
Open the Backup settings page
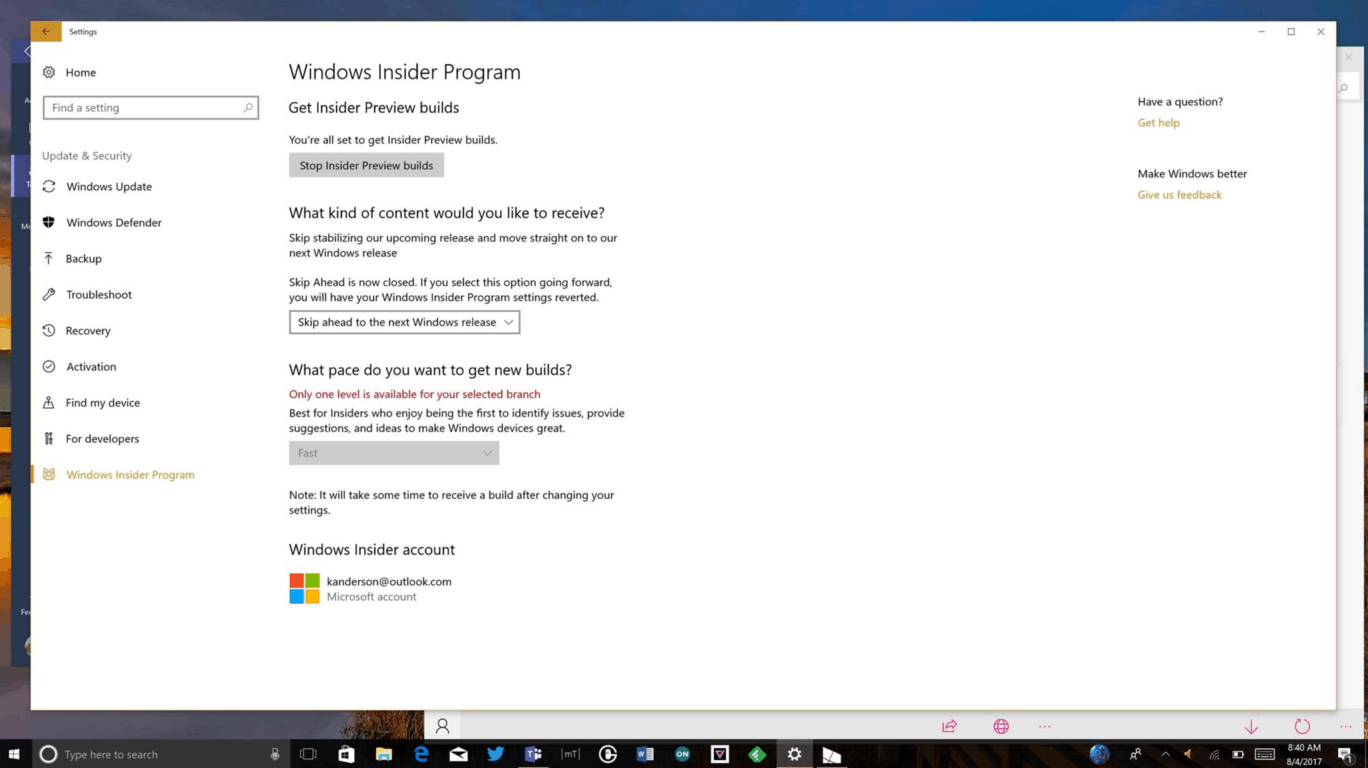click(72, 259)
